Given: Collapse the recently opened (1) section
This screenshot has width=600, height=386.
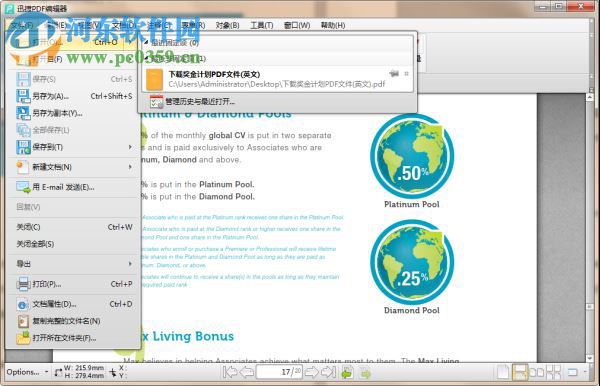Looking at the screenshot, I should click(146, 58).
